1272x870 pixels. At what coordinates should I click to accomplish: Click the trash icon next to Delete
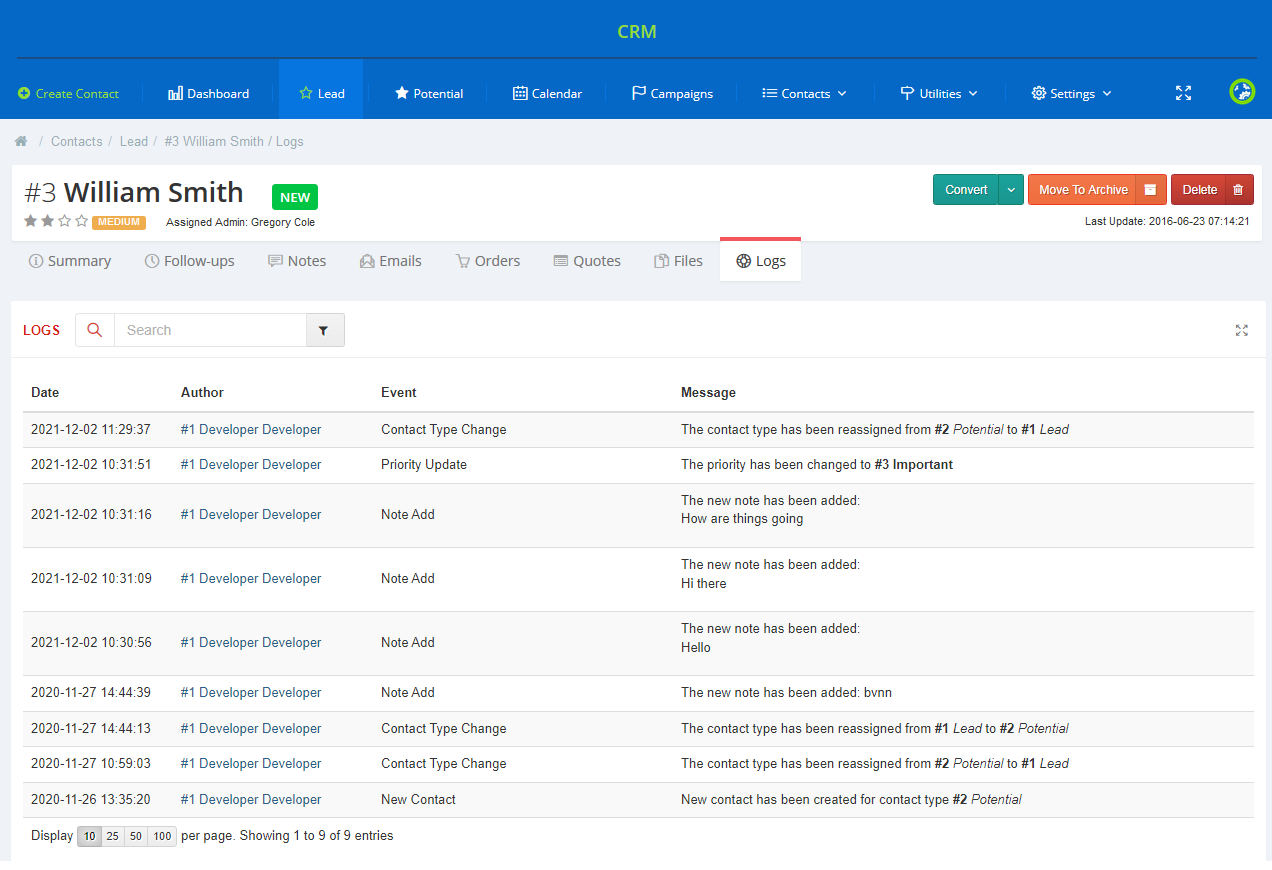(1238, 189)
